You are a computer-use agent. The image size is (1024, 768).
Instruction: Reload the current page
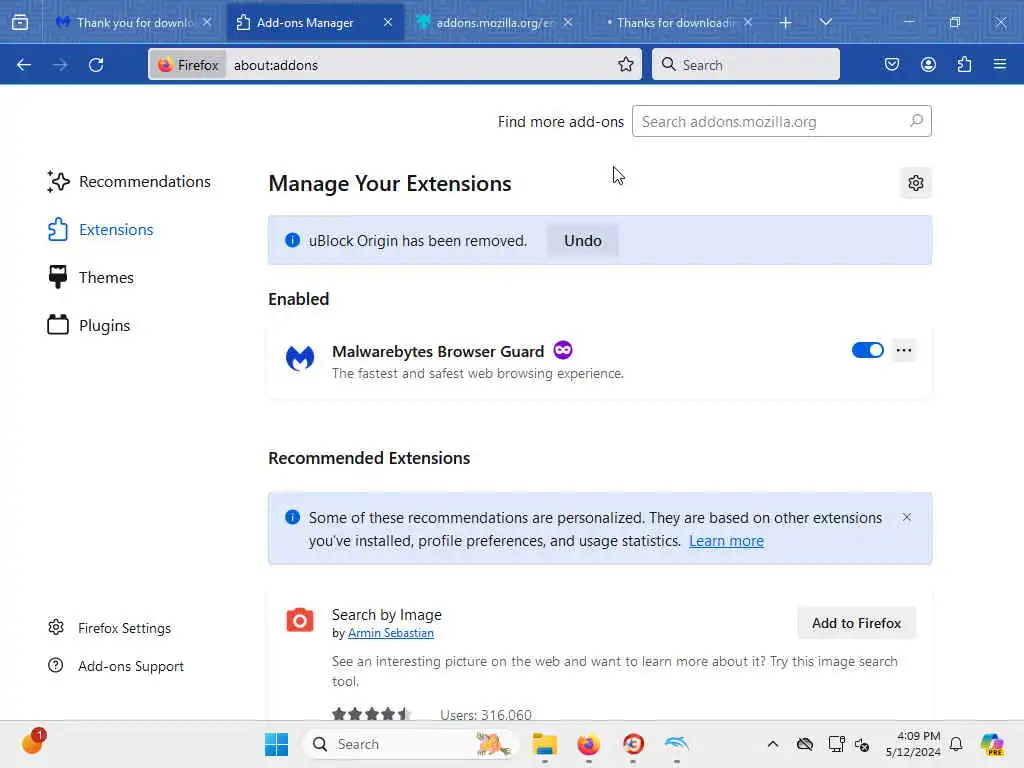pos(96,65)
